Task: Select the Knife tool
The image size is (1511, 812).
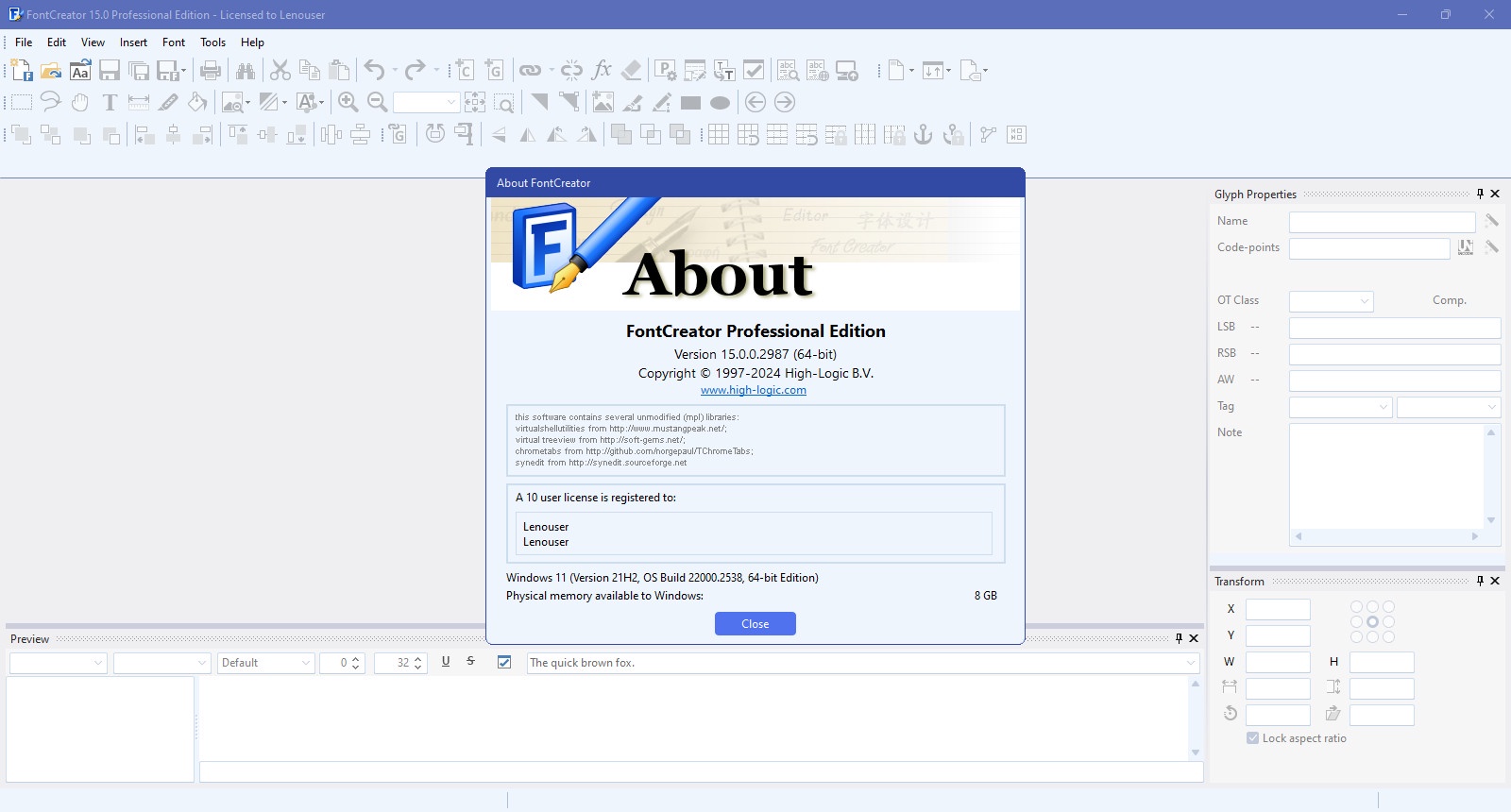Action: pos(168,102)
